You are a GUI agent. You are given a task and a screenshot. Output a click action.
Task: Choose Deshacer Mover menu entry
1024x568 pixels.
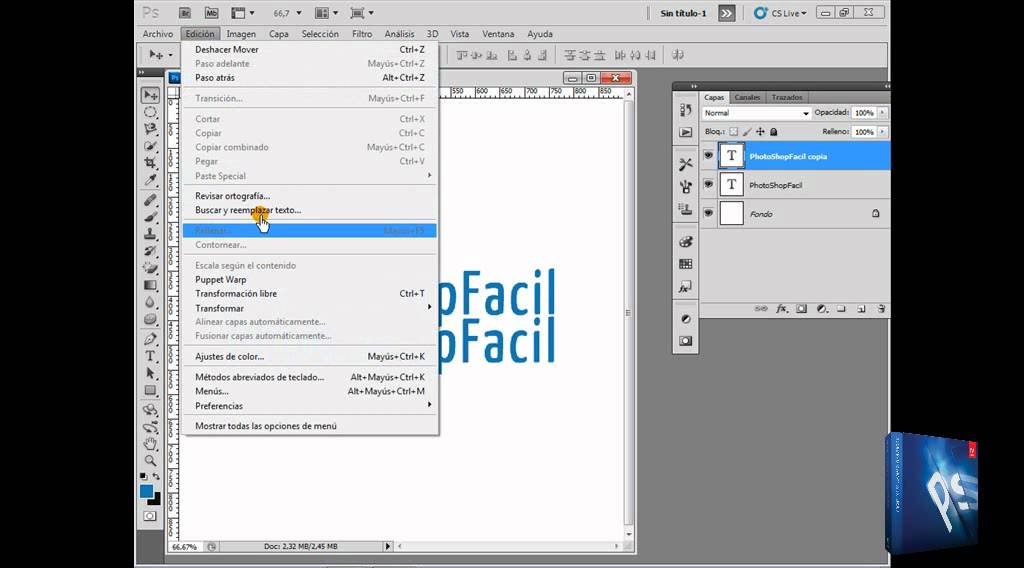point(310,50)
